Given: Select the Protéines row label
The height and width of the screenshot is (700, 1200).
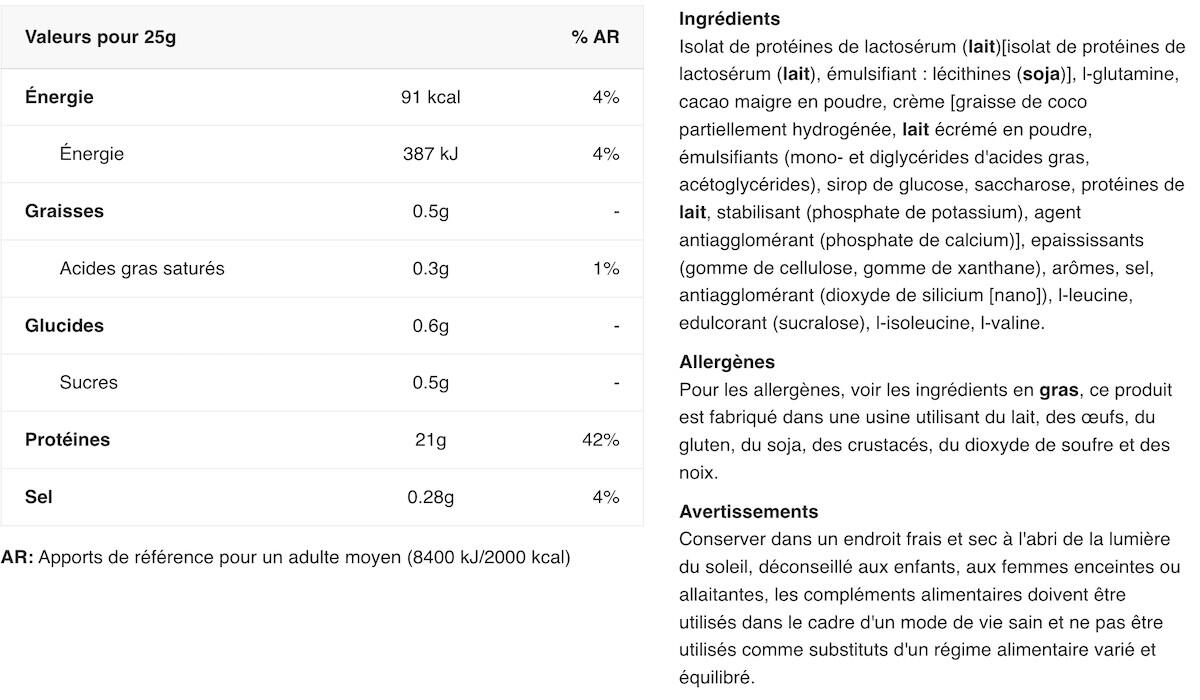Looking at the screenshot, I should coord(67,439).
